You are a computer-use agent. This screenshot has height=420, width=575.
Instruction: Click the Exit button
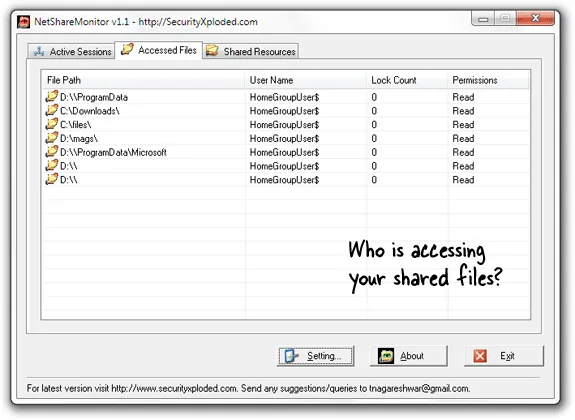(504, 356)
